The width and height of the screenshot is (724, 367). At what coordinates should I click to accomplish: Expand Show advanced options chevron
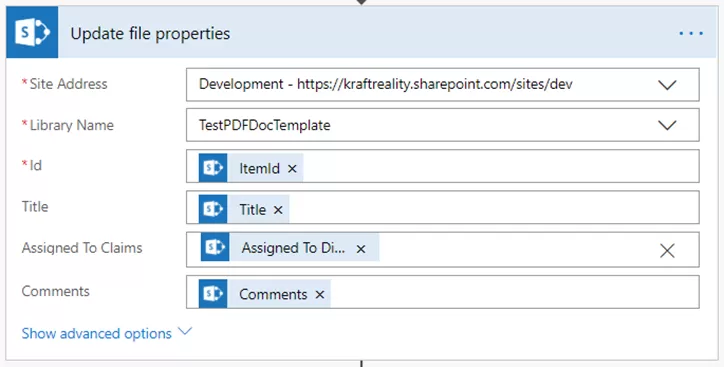pyautogui.click(x=185, y=331)
